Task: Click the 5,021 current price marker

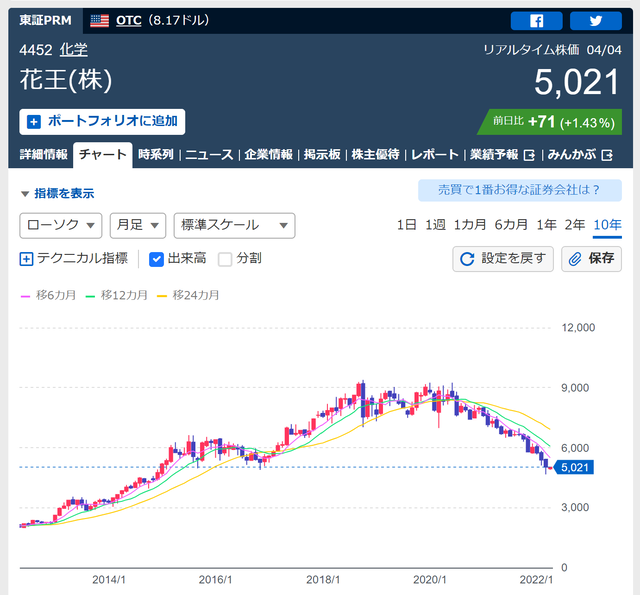Action: (574, 467)
